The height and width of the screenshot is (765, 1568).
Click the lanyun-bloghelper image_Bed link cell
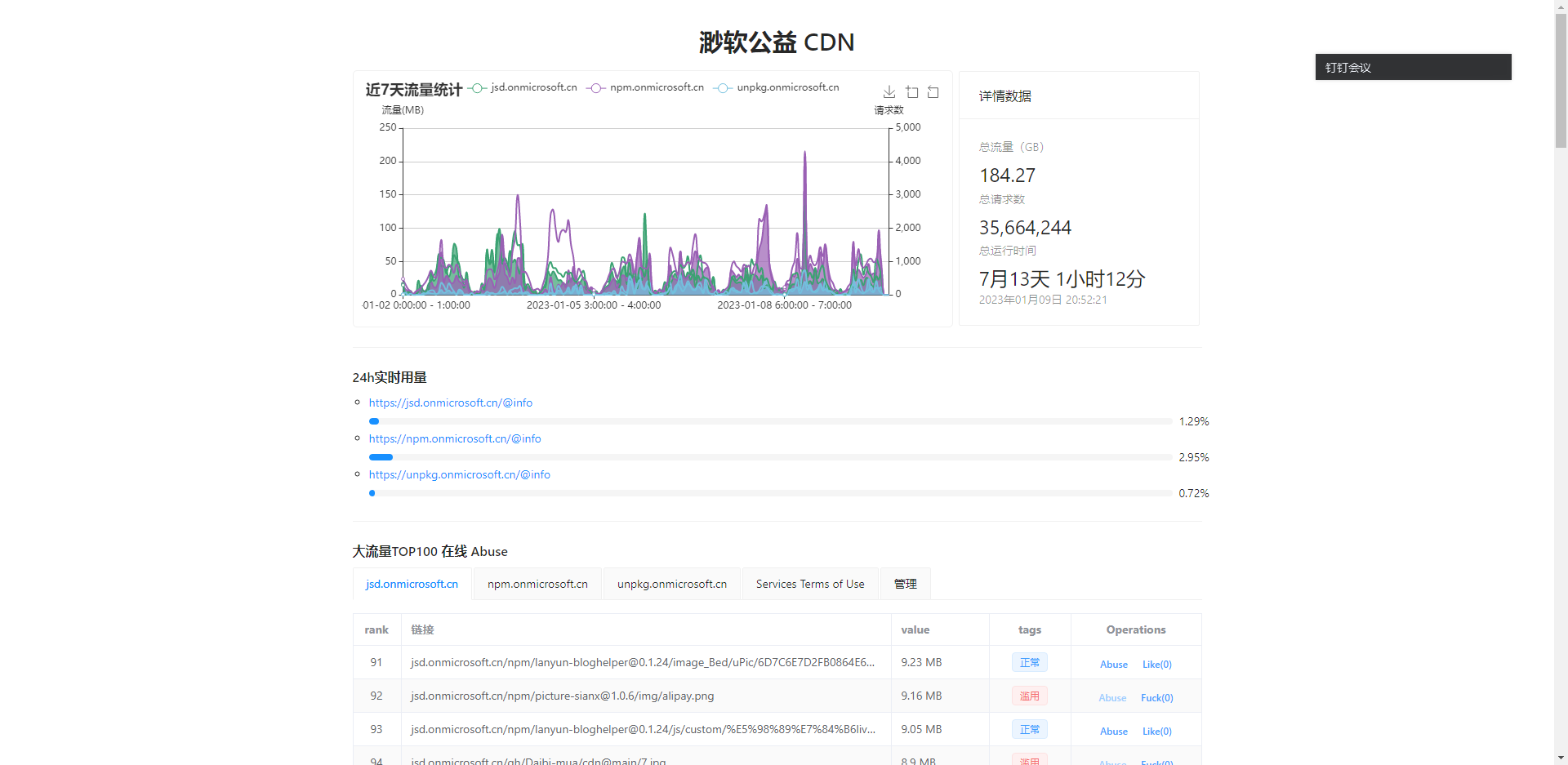[646, 662]
